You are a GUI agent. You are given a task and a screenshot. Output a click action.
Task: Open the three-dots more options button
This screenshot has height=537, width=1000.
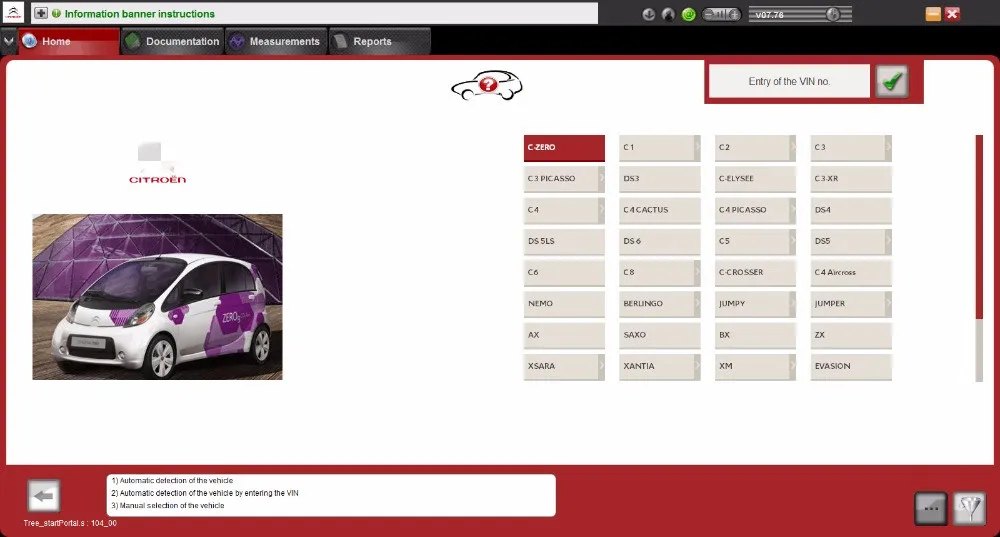click(x=930, y=508)
